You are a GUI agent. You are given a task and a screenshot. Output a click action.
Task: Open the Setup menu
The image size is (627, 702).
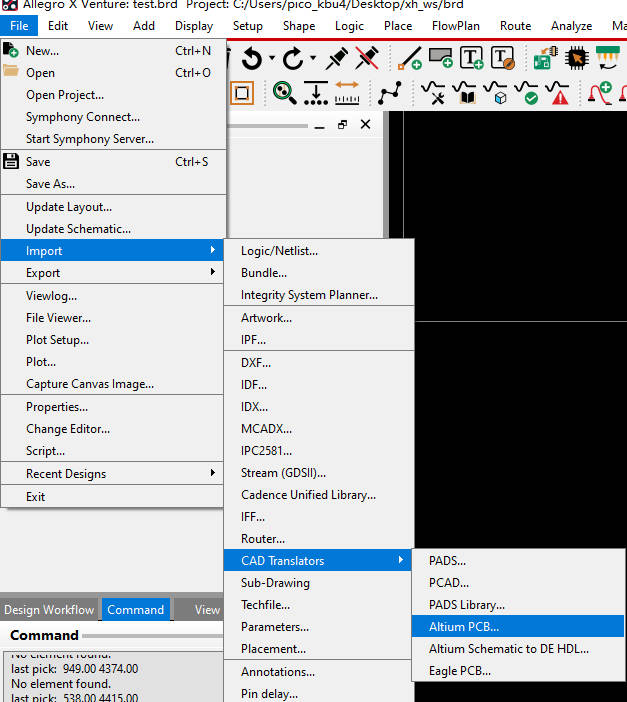(x=248, y=26)
